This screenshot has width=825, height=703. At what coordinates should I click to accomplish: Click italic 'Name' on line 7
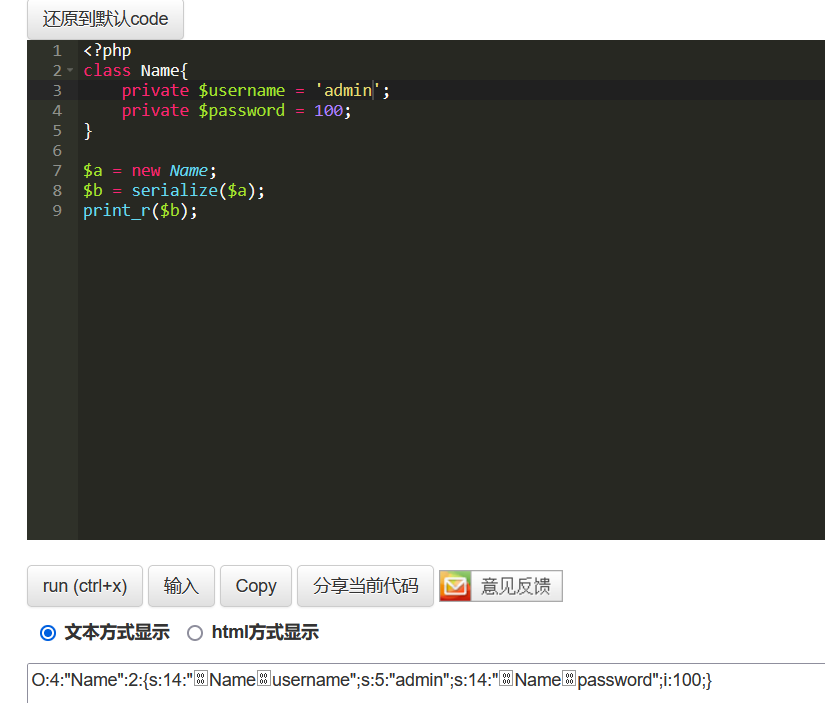coord(188,170)
